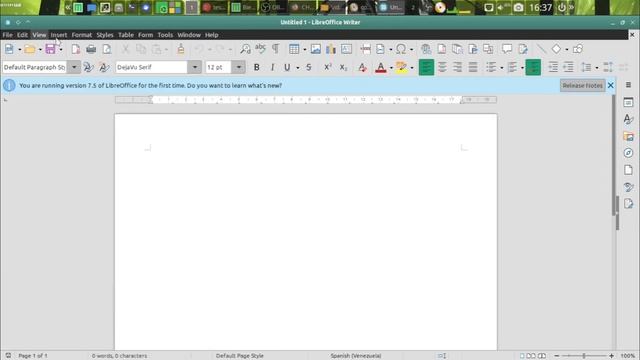640x360 pixels.
Task: Click the Release Notes button
Action: coord(582,85)
